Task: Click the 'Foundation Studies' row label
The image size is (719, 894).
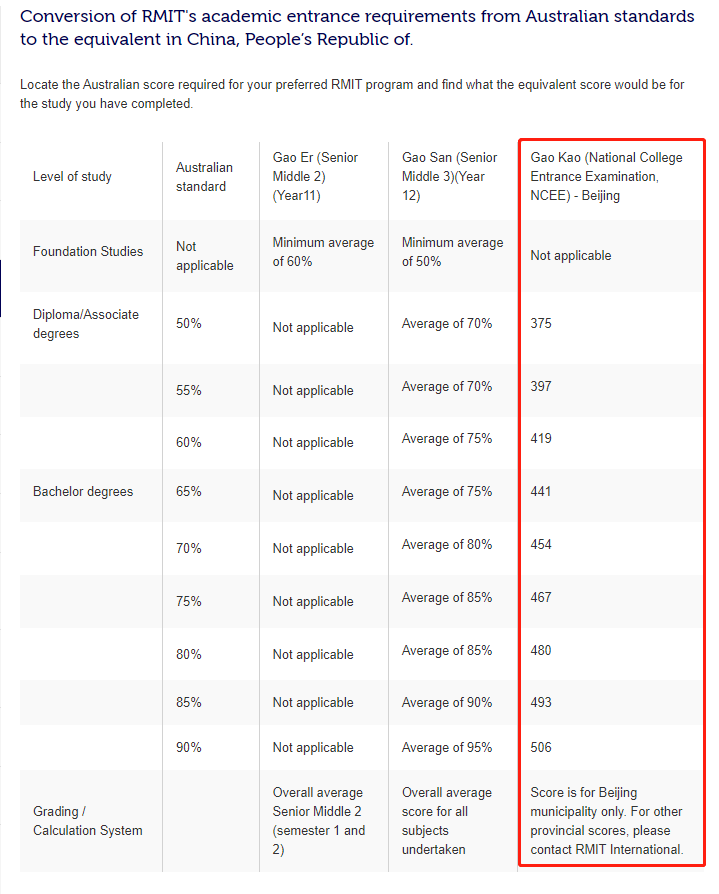Action: (x=88, y=252)
